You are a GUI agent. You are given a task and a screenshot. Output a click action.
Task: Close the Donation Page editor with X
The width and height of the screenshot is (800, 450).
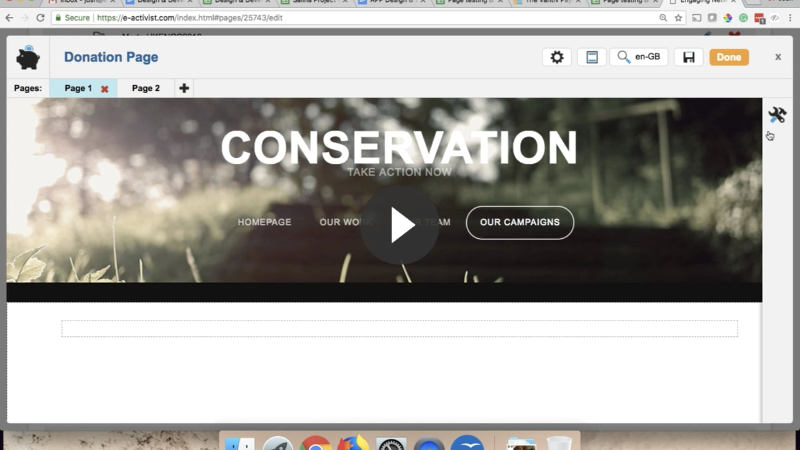click(x=778, y=57)
